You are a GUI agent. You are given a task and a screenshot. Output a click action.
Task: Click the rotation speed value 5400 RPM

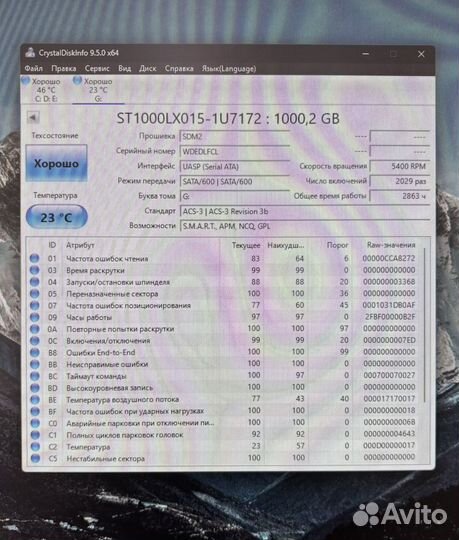click(x=400, y=166)
